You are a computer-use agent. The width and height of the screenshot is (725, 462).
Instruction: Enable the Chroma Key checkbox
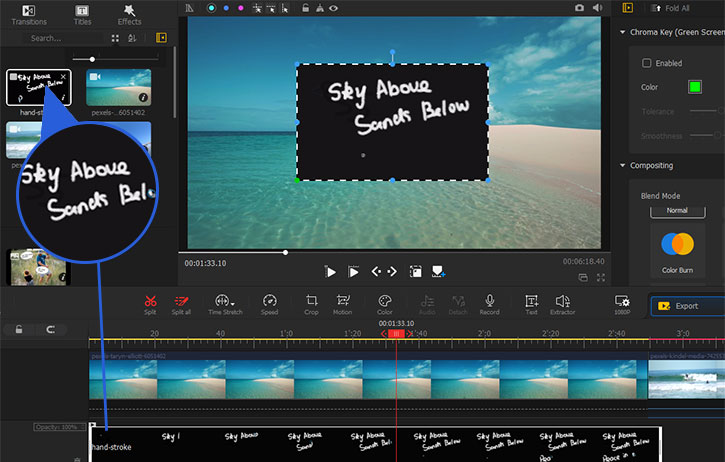647,63
